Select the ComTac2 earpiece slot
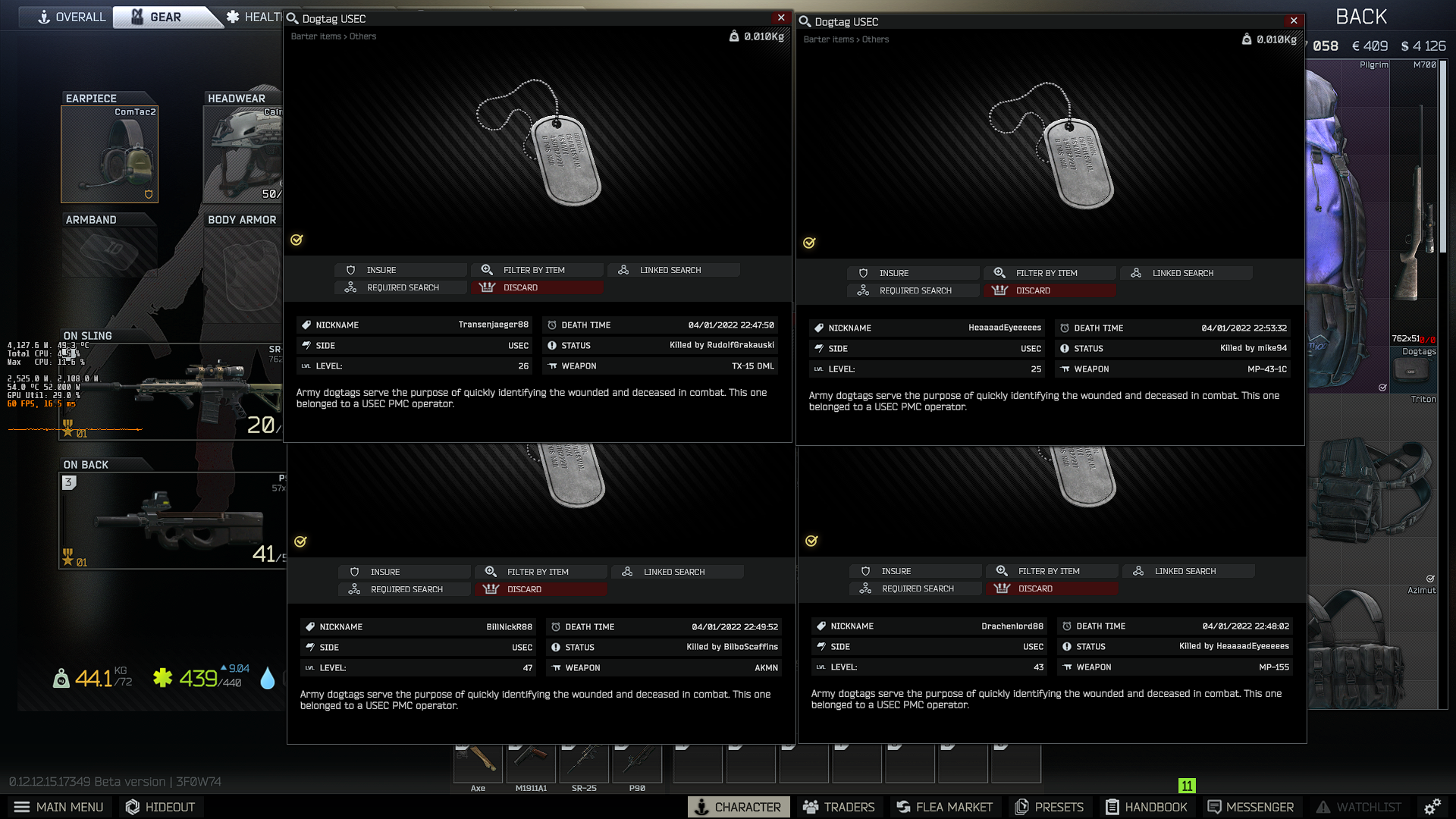Image resolution: width=1456 pixels, height=819 pixels. click(x=110, y=155)
